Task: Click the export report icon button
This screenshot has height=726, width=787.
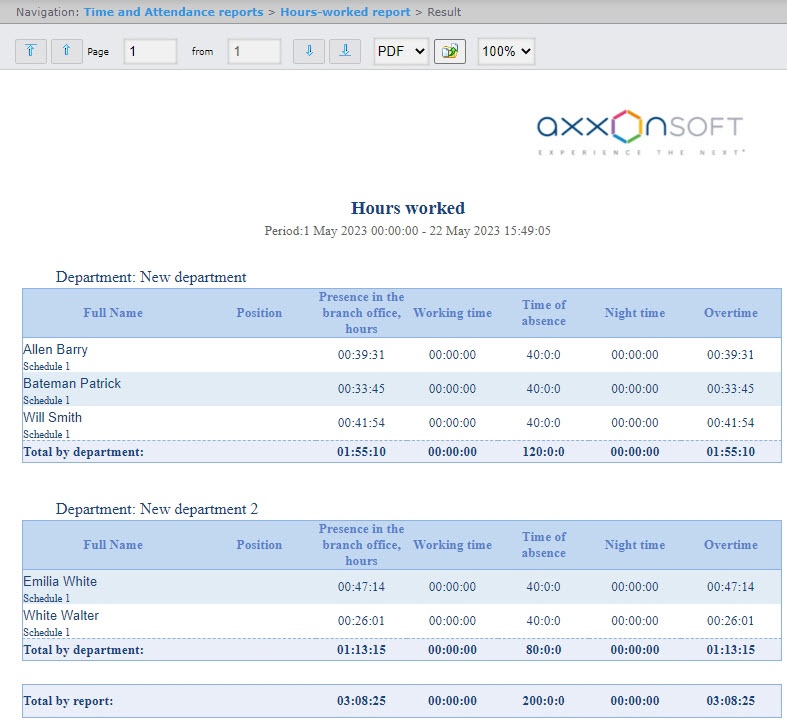Action: point(450,51)
